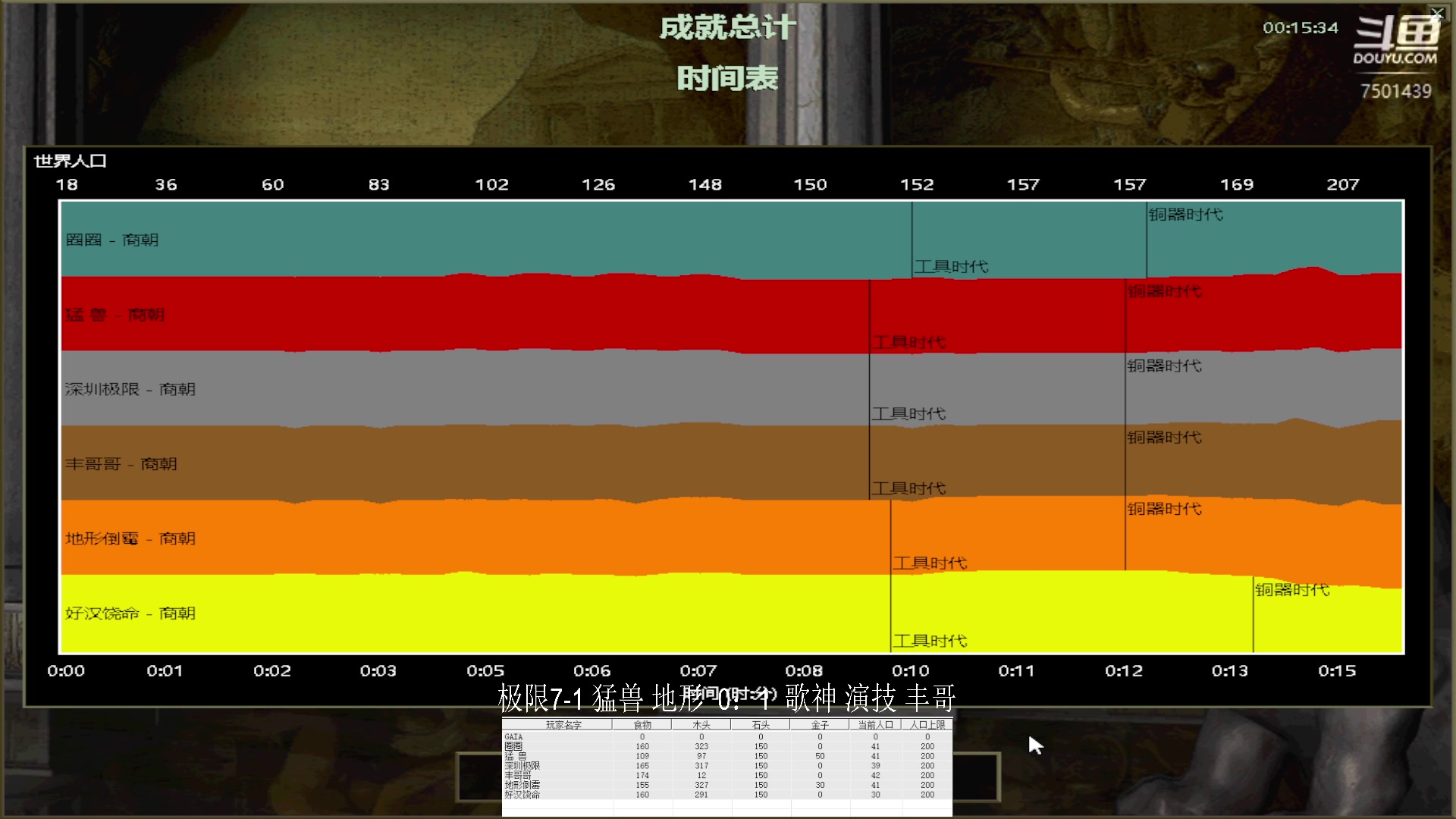The width and height of the screenshot is (1456, 819).
Task: Select 铜器时代 marker in red 猛兽 band
Action: click(1165, 291)
